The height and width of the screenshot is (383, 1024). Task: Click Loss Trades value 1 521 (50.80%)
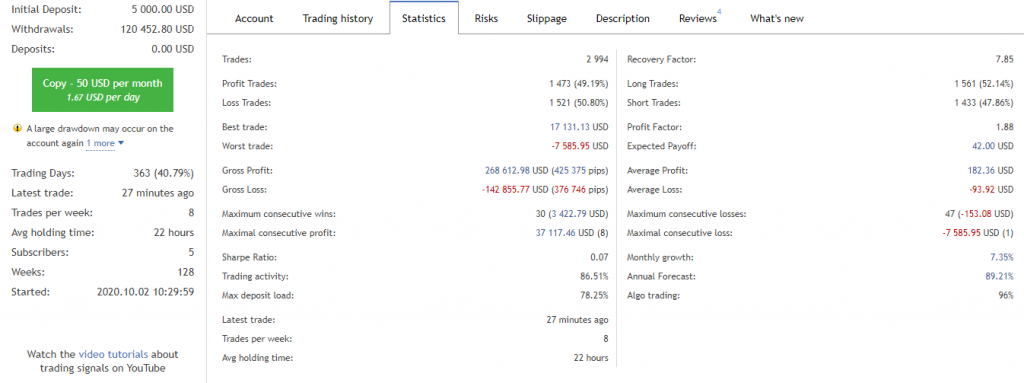coord(579,103)
